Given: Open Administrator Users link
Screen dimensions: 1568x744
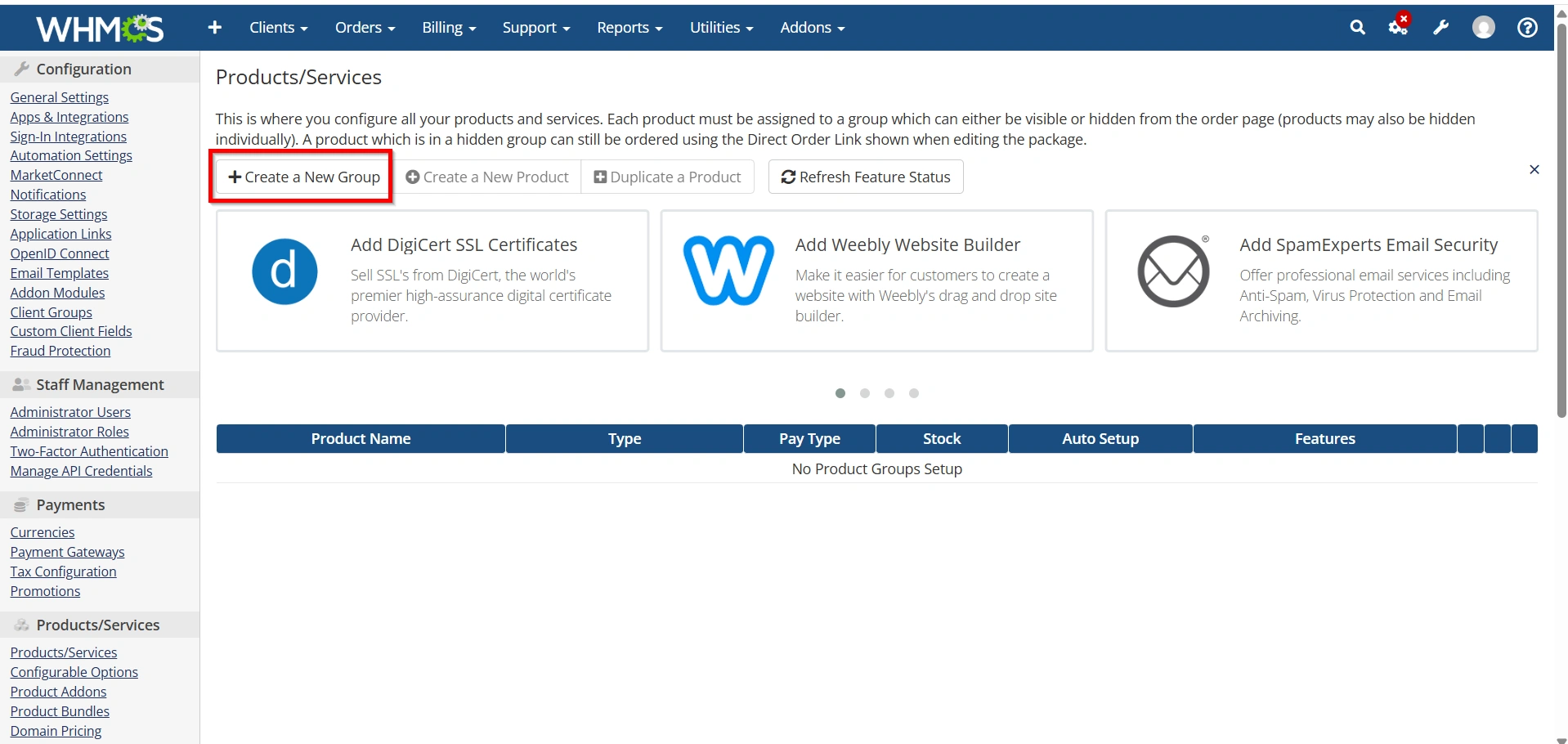Looking at the screenshot, I should 70,412.
